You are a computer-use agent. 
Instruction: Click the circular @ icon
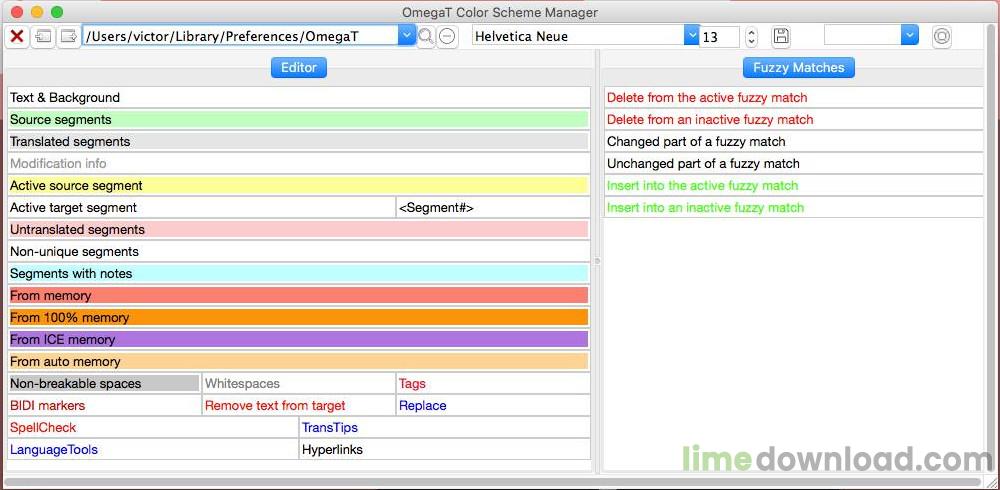point(941,36)
